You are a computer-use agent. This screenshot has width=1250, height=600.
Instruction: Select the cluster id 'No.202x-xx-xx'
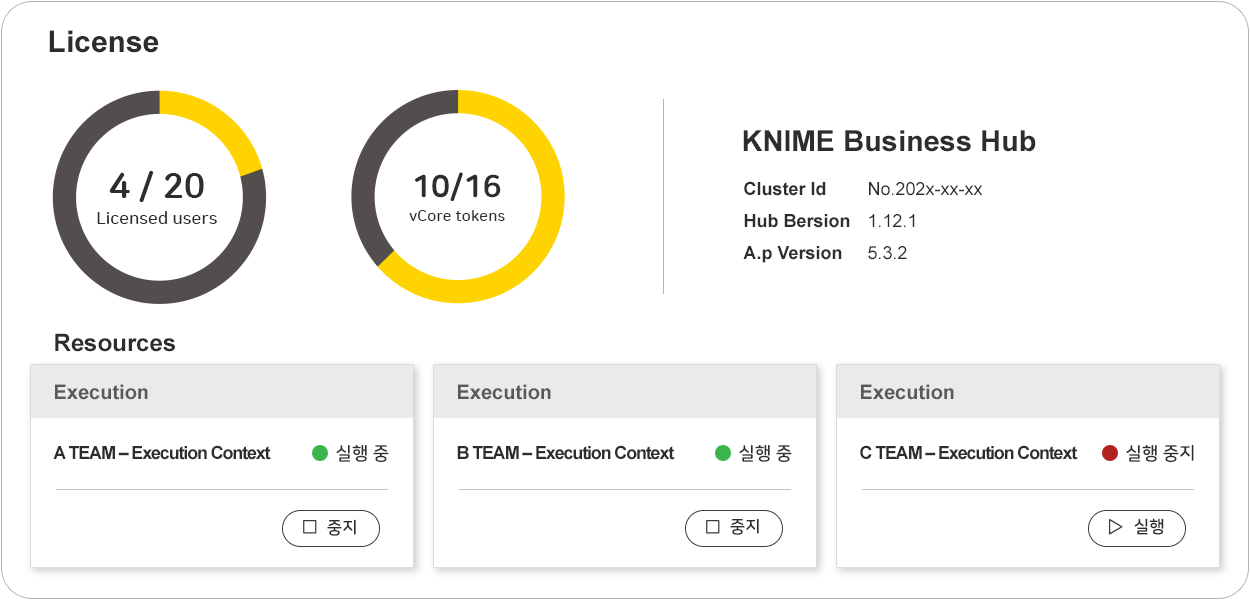pyautogui.click(x=925, y=189)
